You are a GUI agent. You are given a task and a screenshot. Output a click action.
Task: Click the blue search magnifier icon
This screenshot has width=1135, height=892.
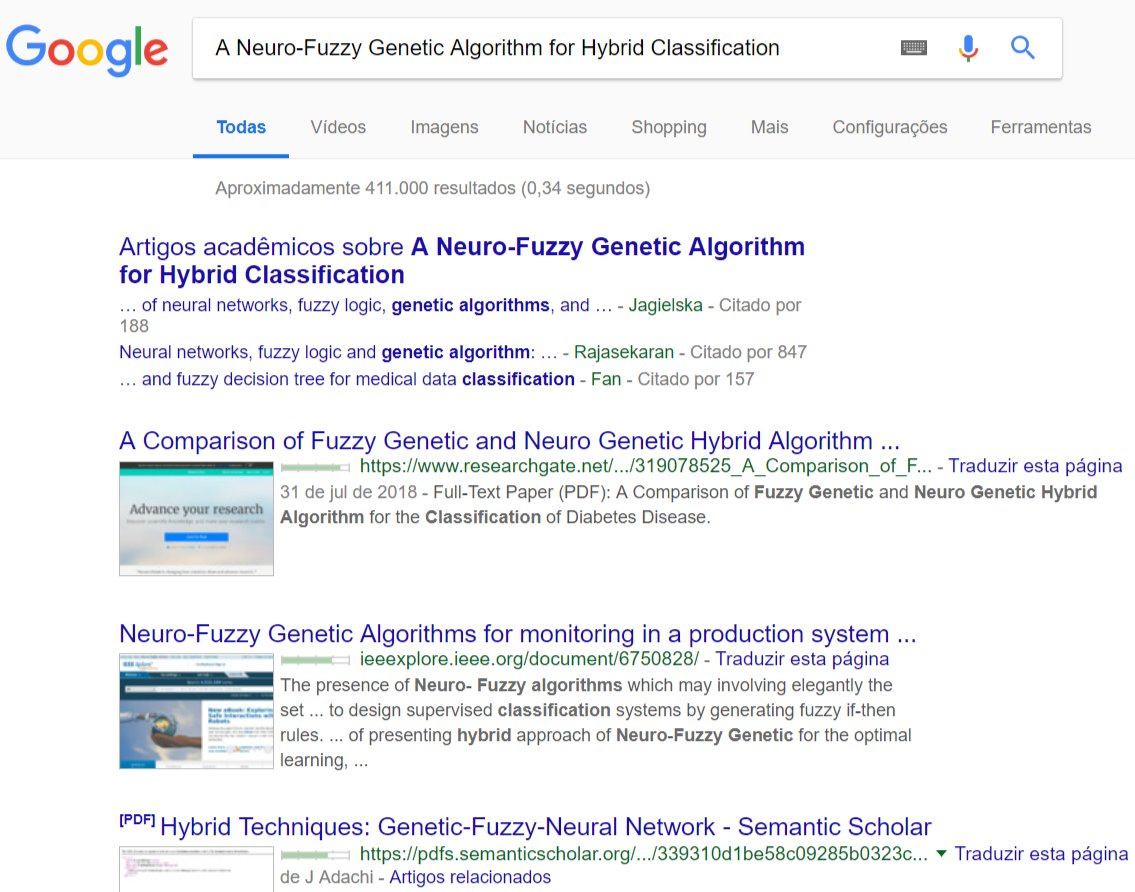pos(1022,47)
